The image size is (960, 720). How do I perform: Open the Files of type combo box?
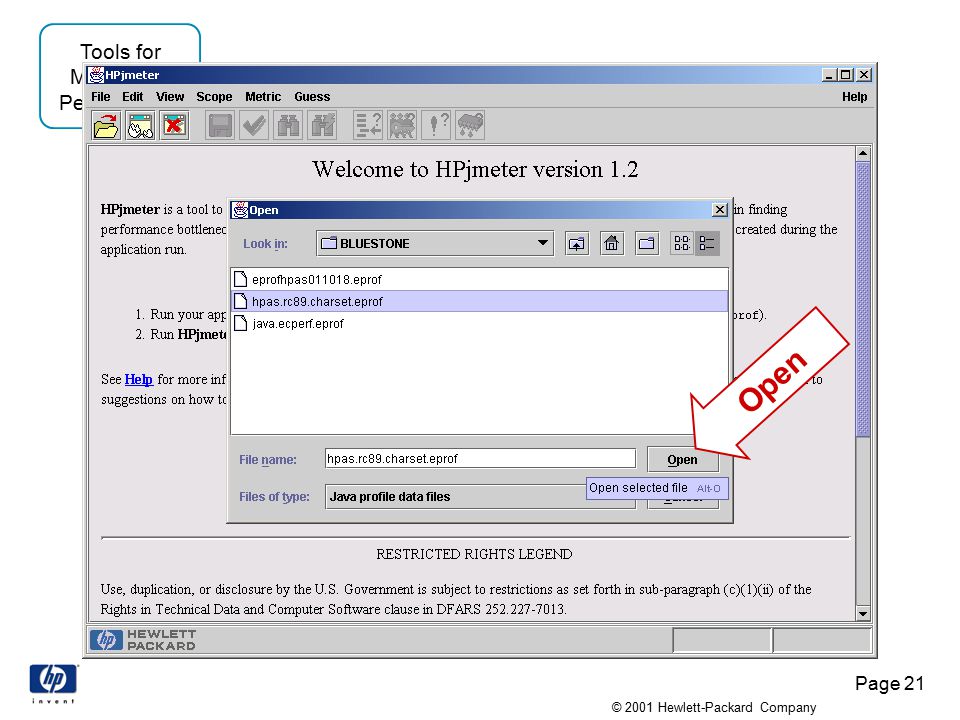(x=480, y=497)
